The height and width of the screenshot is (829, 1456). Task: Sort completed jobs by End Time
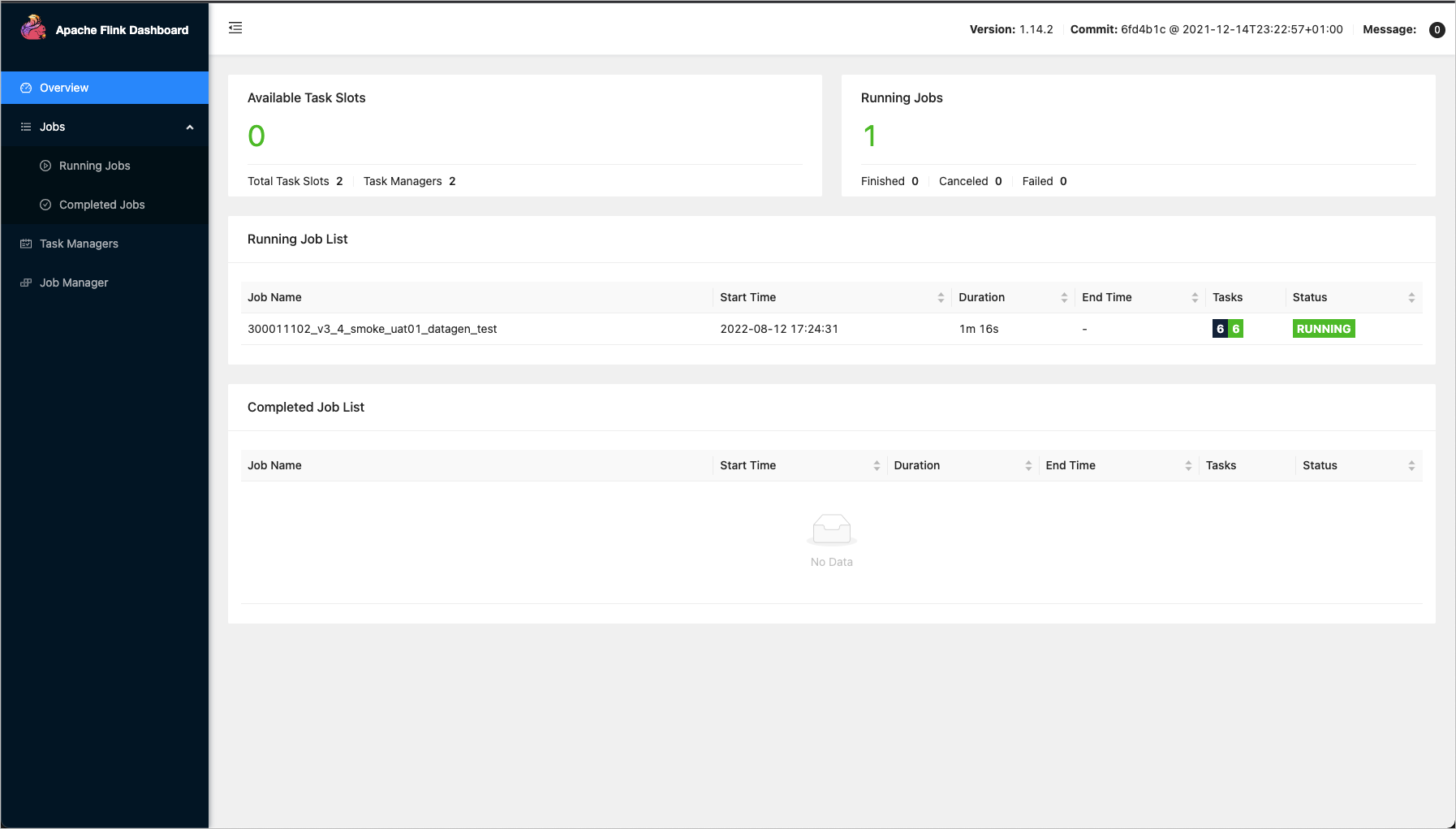1188,466
